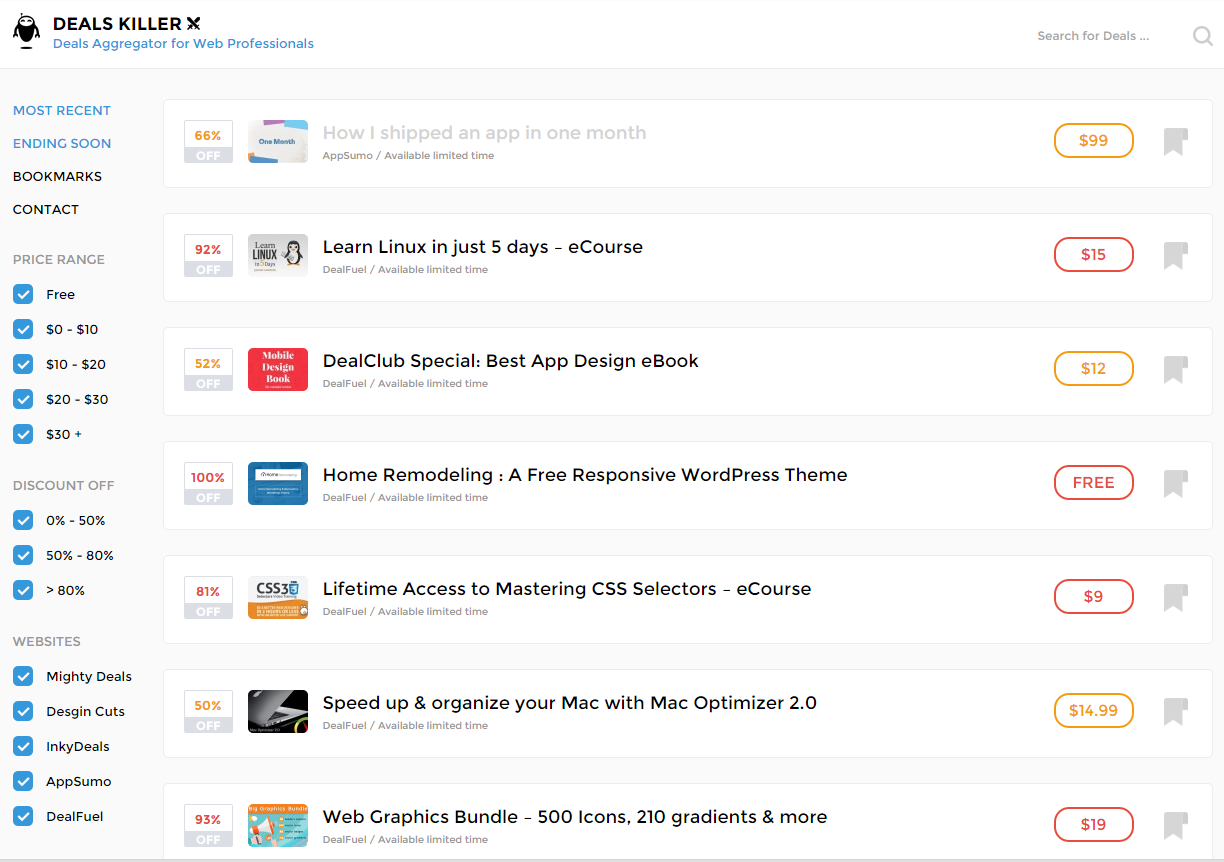Click the $15 price button
The height and width of the screenshot is (862, 1224).
coord(1094,255)
